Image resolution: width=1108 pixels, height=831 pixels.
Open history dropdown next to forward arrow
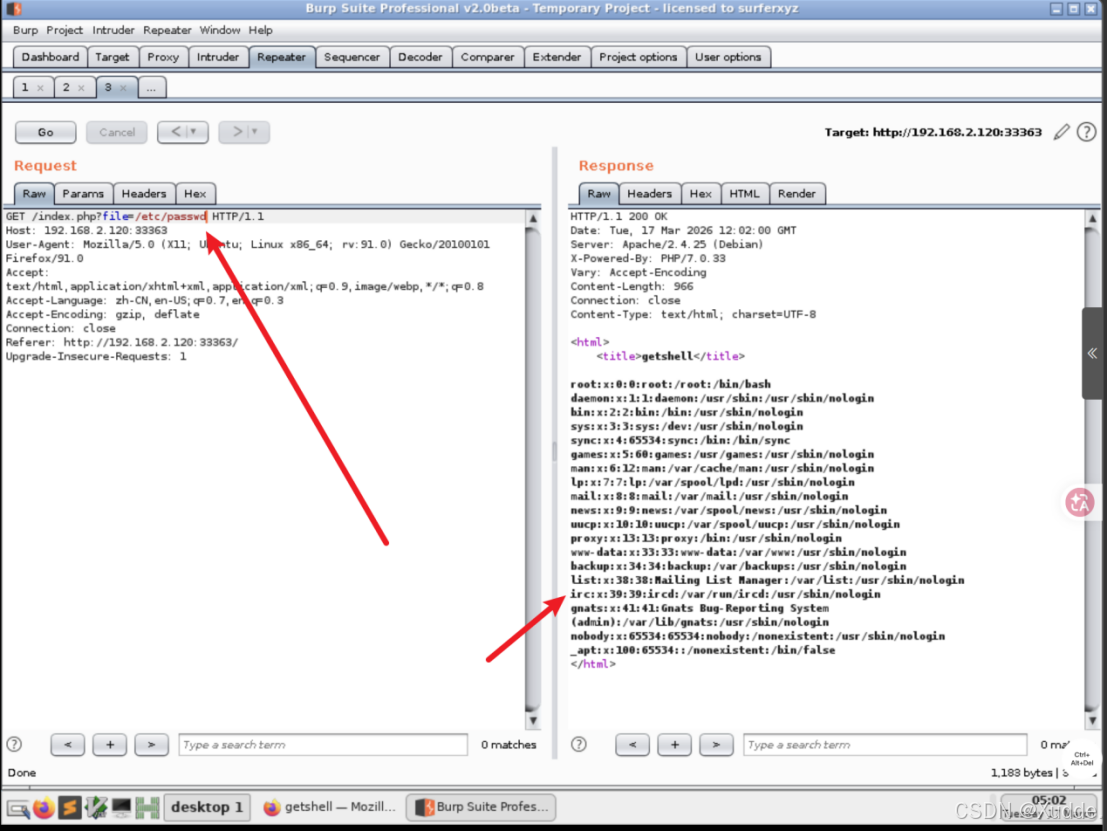(x=255, y=132)
